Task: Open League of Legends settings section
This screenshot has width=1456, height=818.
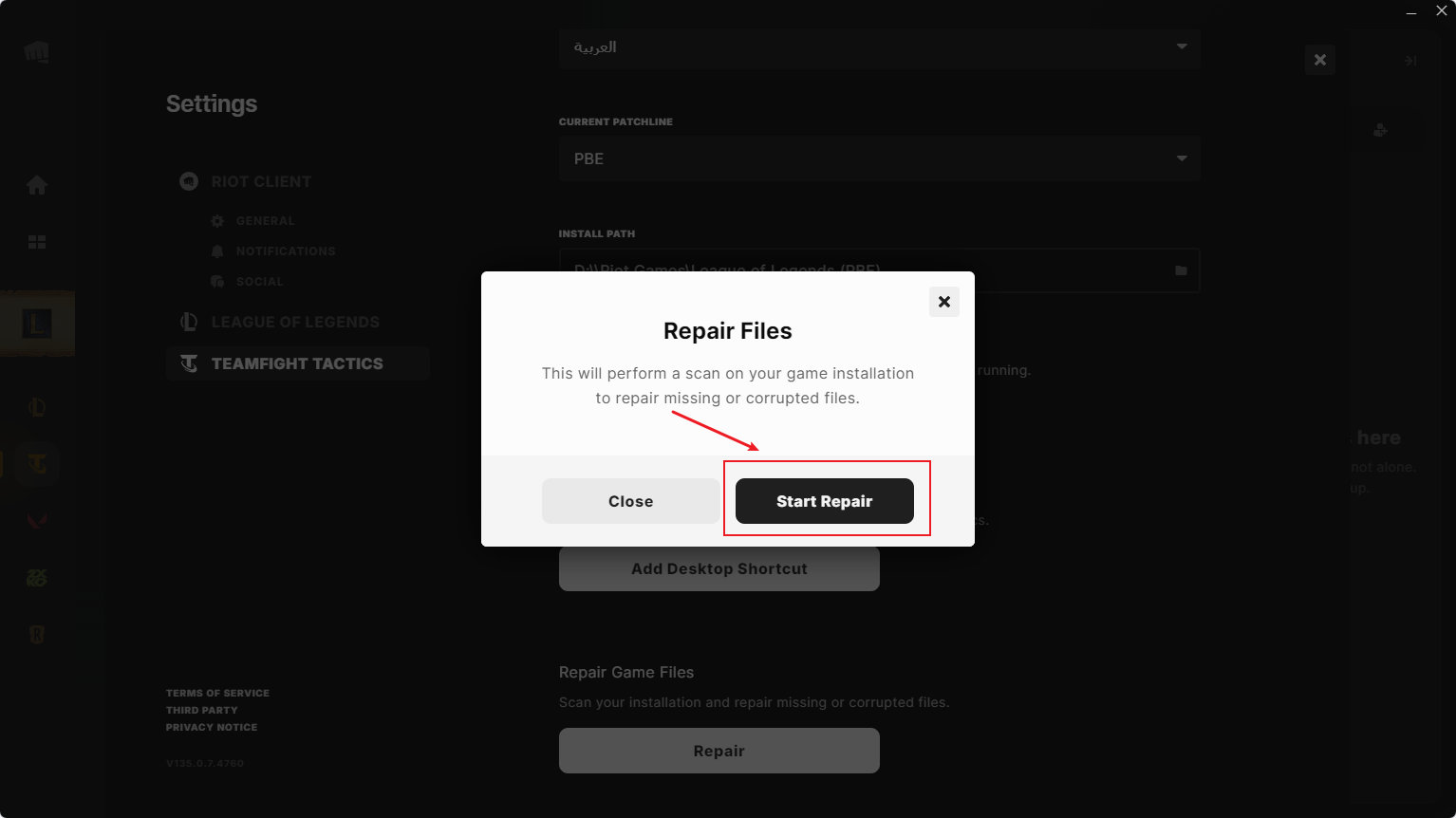Action: (x=295, y=322)
